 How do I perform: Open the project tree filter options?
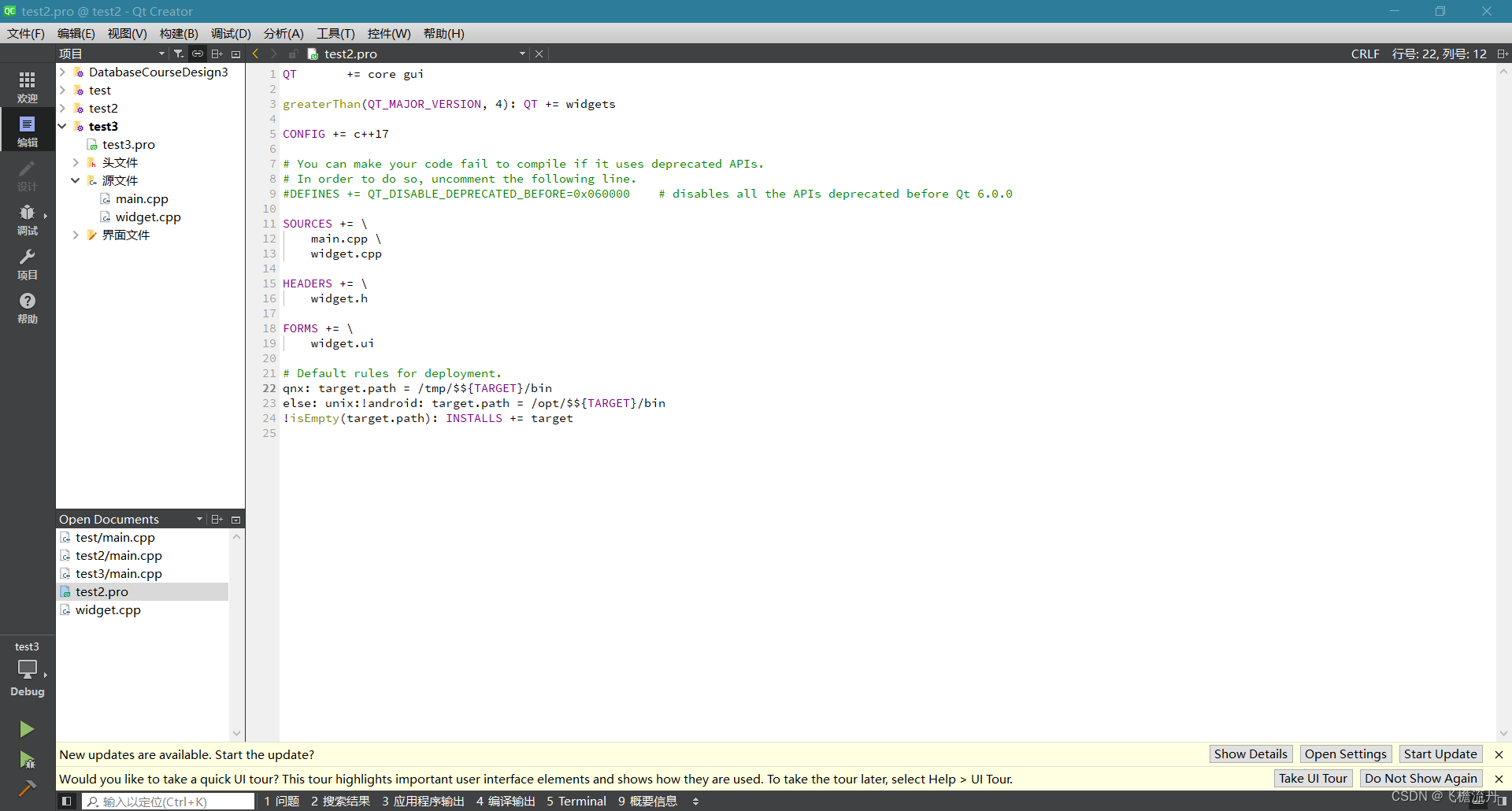(179, 54)
